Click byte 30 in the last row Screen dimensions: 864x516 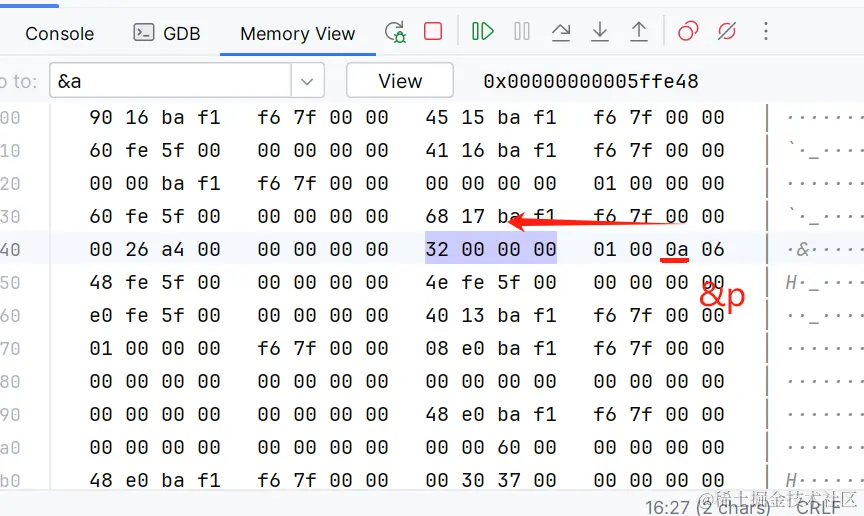pyautogui.click(x=473, y=480)
